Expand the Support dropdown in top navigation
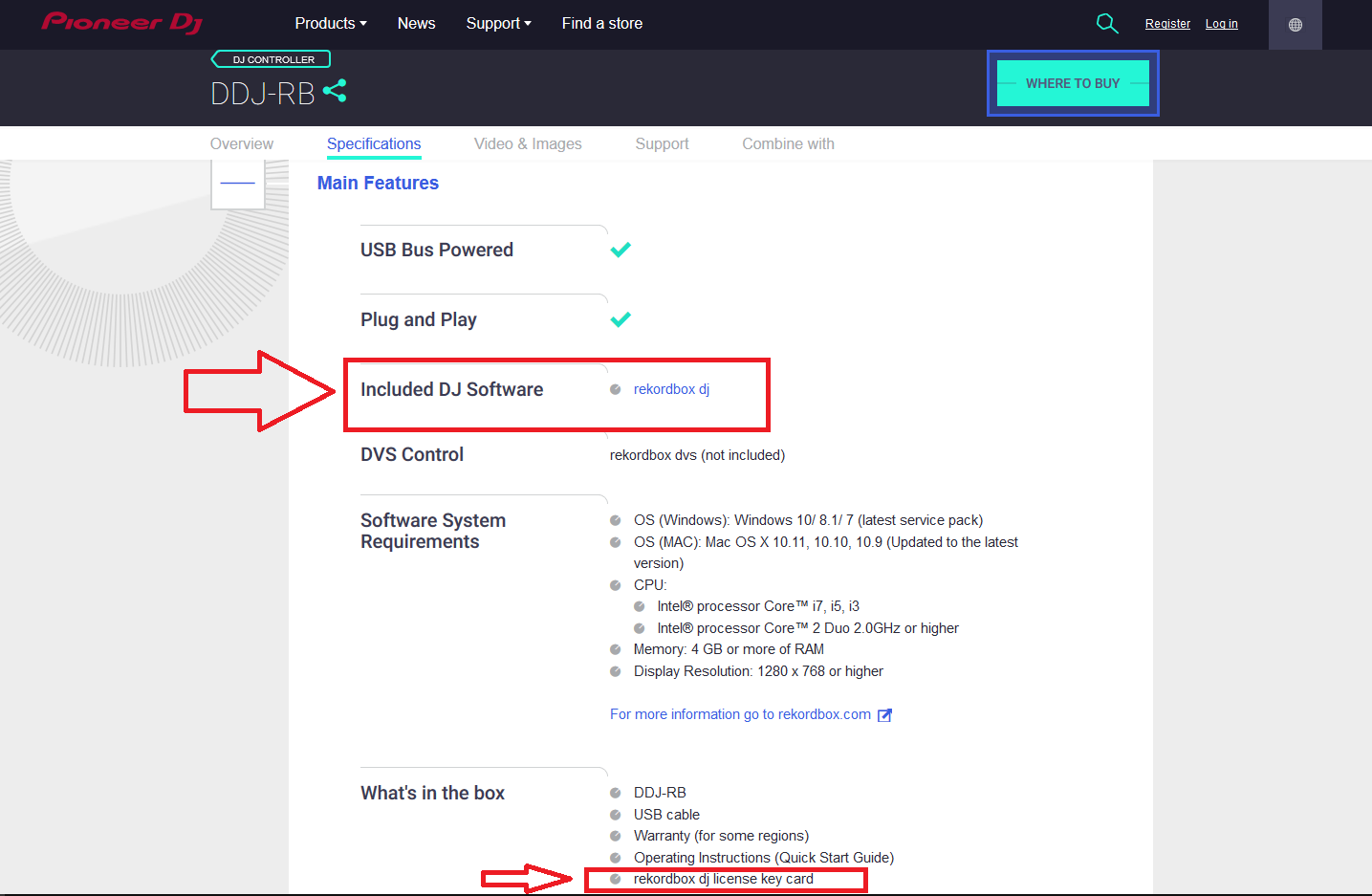The width and height of the screenshot is (1372, 896). (498, 23)
